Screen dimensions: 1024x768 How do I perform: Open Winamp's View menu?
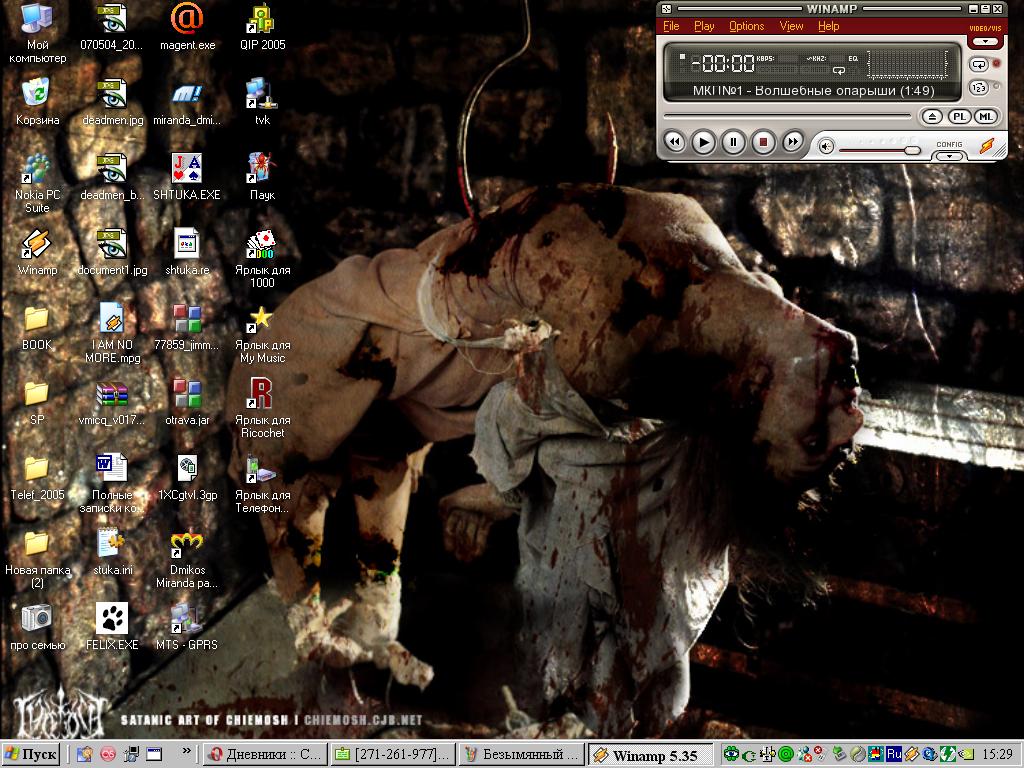point(792,26)
